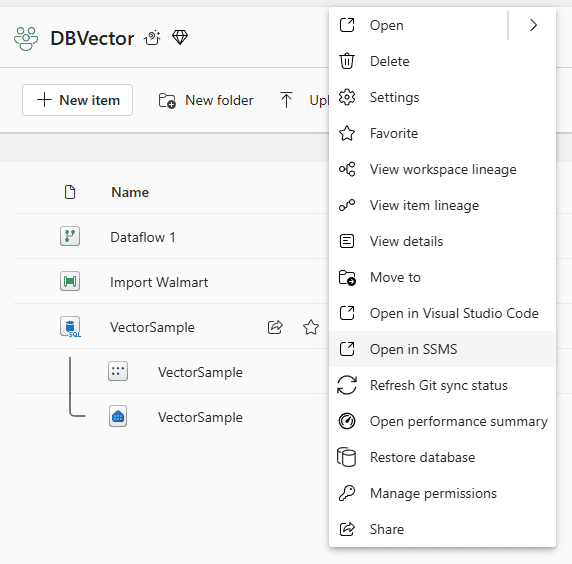The height and width of the screenshot is (564, 572).
Task: Click the View details document icon
Action: pos(347,241)
